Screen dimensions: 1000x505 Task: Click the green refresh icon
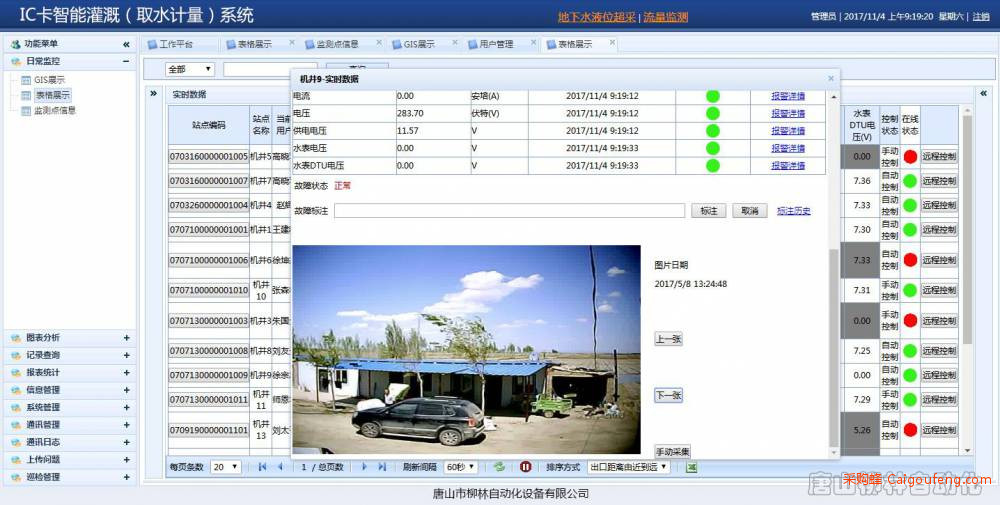(499, 467)
